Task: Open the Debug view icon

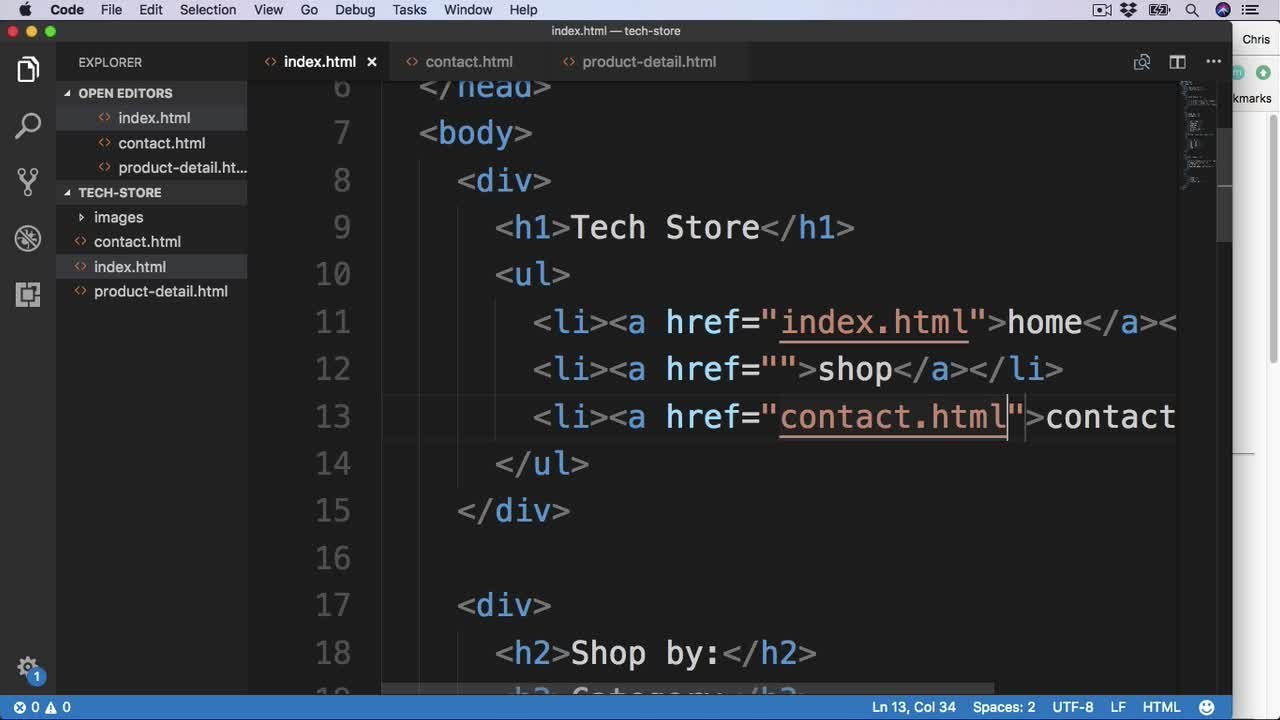Action: click(28, 238)
